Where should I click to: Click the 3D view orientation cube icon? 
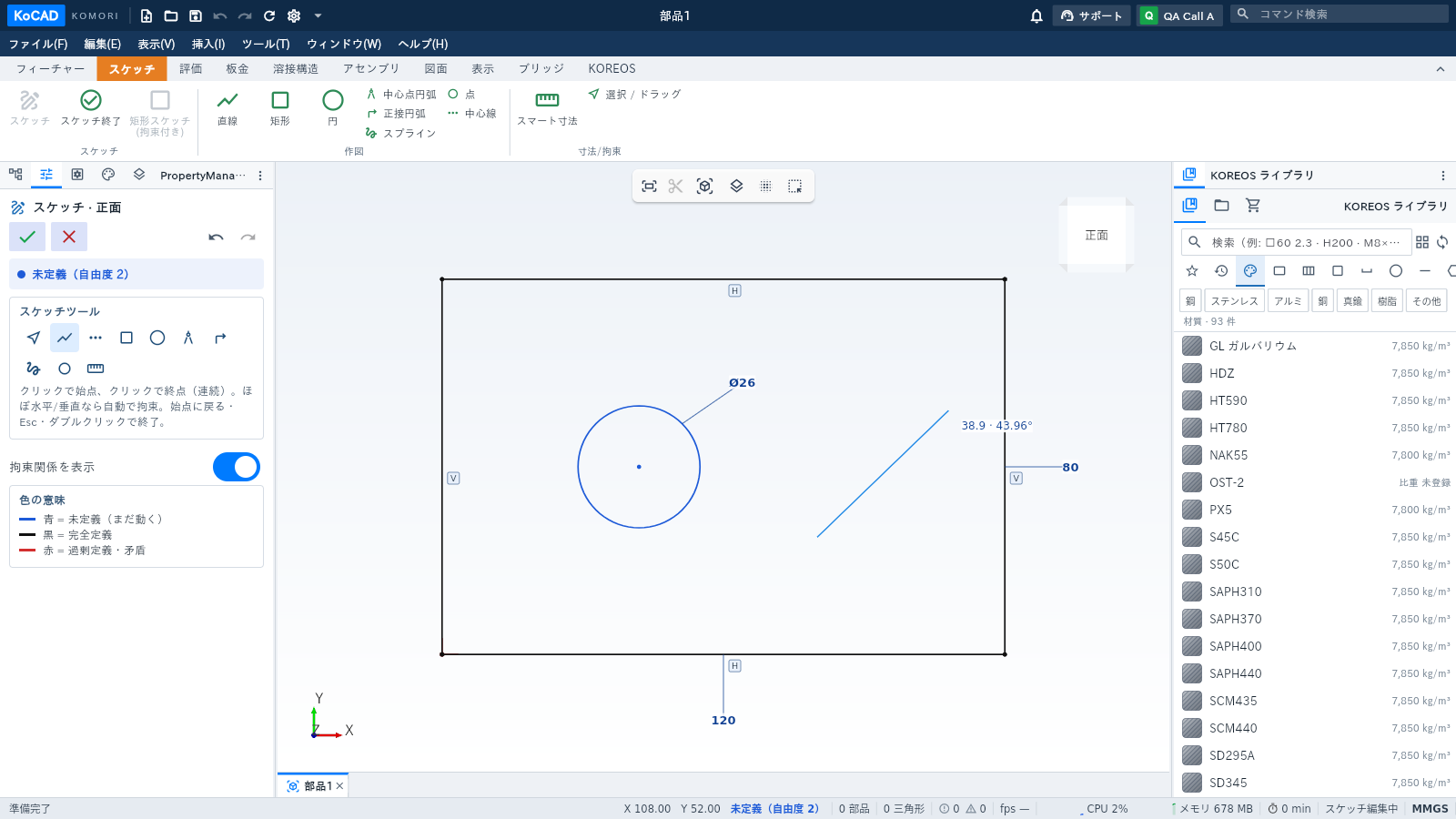tap(704, 186)
